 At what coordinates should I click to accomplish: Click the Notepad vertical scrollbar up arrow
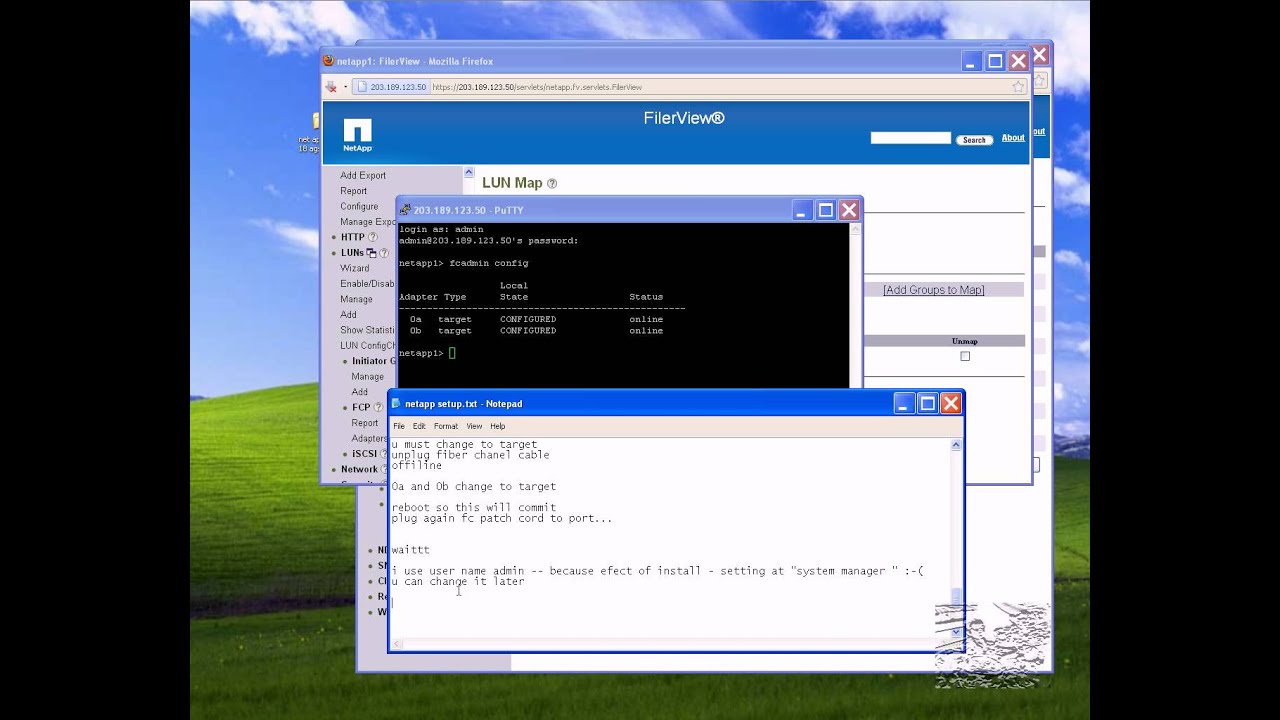click(956, 445)
